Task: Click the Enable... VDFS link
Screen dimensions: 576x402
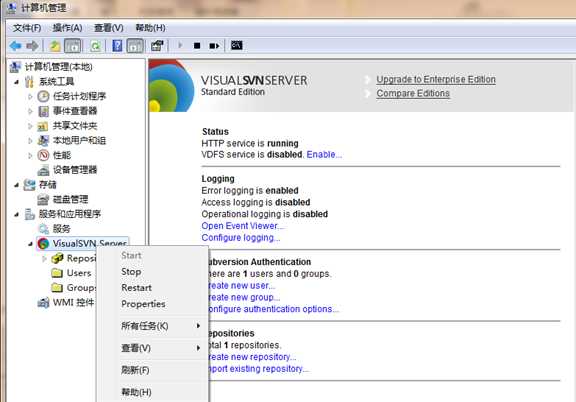Action: (x=324, y=155)
